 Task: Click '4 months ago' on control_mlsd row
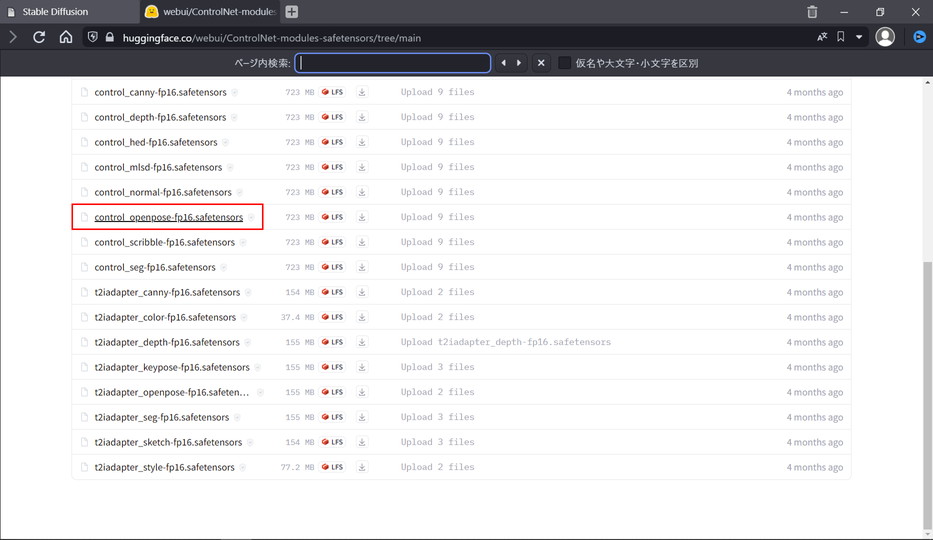(x=815, y=167)
